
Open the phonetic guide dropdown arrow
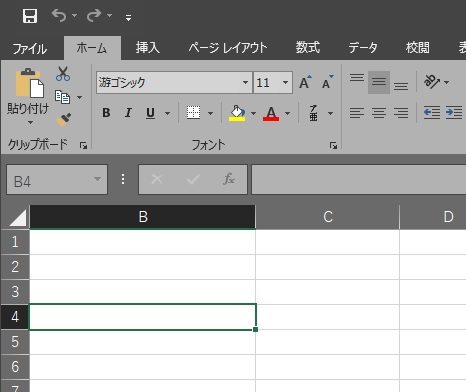[330, 113]
